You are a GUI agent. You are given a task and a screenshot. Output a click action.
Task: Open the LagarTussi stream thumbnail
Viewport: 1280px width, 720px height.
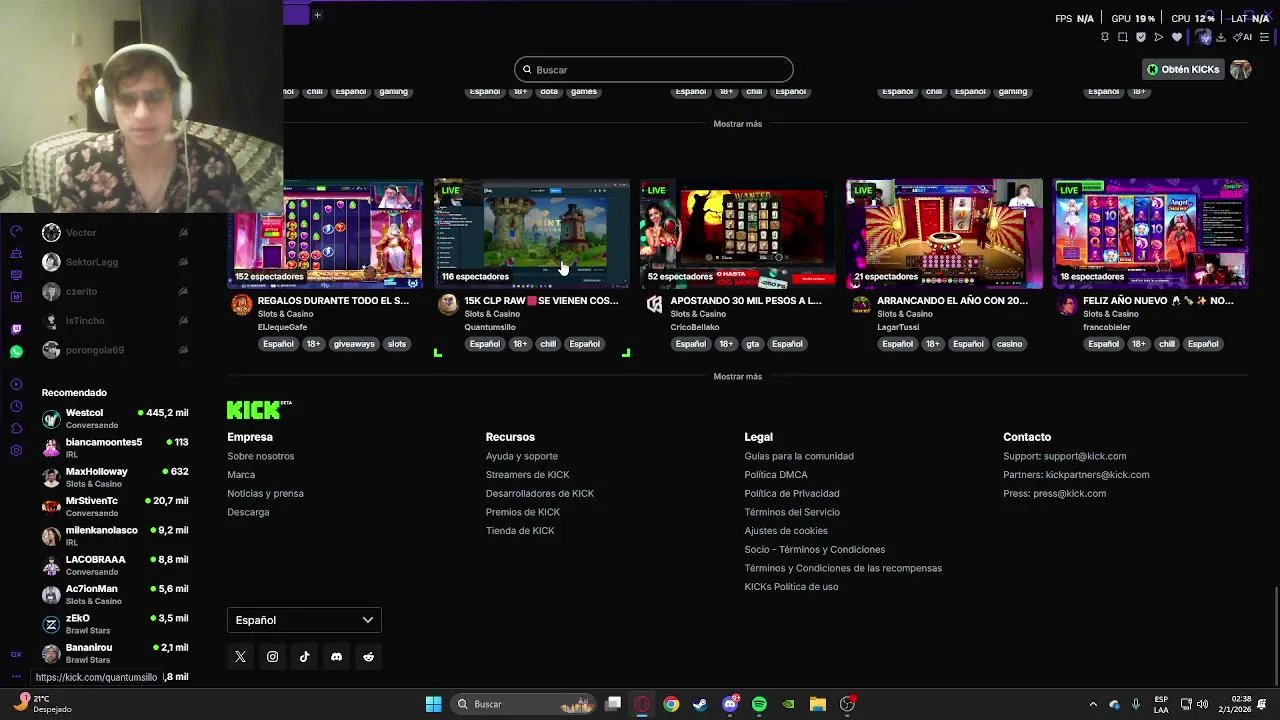[x=944, y=234]
